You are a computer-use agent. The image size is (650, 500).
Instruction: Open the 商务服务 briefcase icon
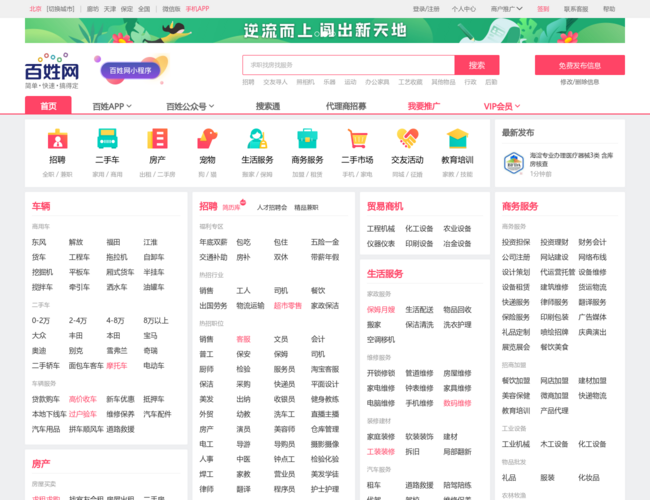pyautogui.click(x=307, y=139)
